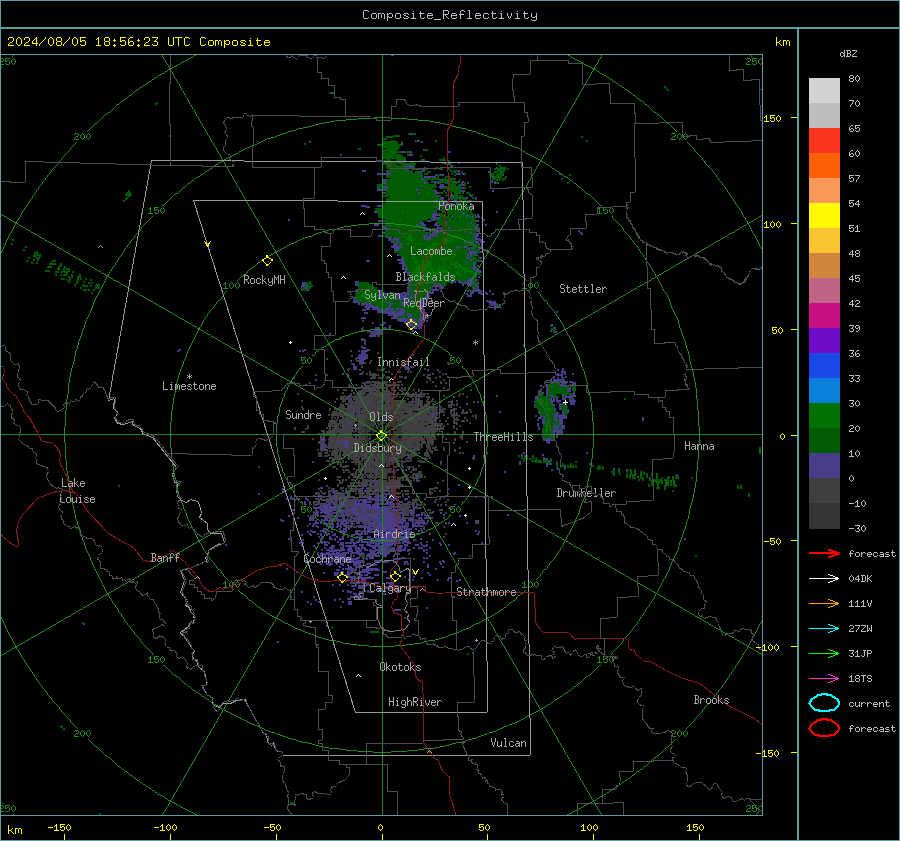Click the green storm cell east of ThreeHills
This screenshot has height=841, width=900.
(552, 405)
